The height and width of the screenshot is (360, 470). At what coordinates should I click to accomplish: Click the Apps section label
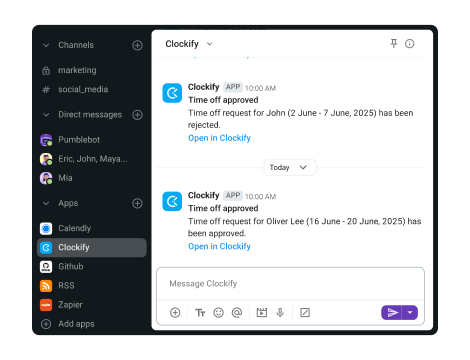coord(68,203)
